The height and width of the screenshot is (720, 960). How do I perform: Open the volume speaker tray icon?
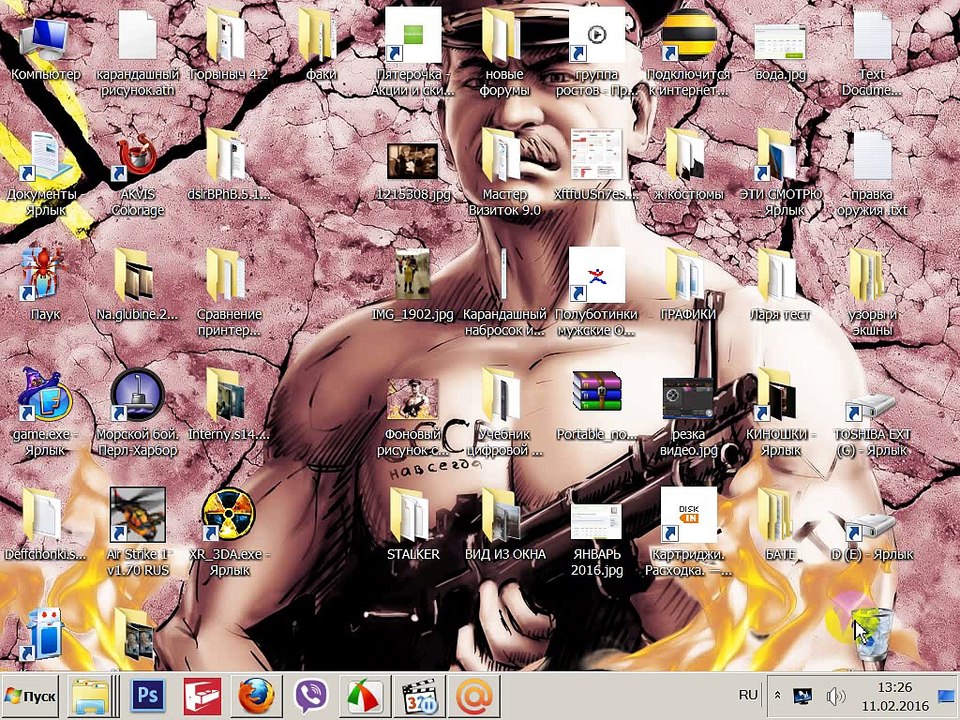pos(835,696)
